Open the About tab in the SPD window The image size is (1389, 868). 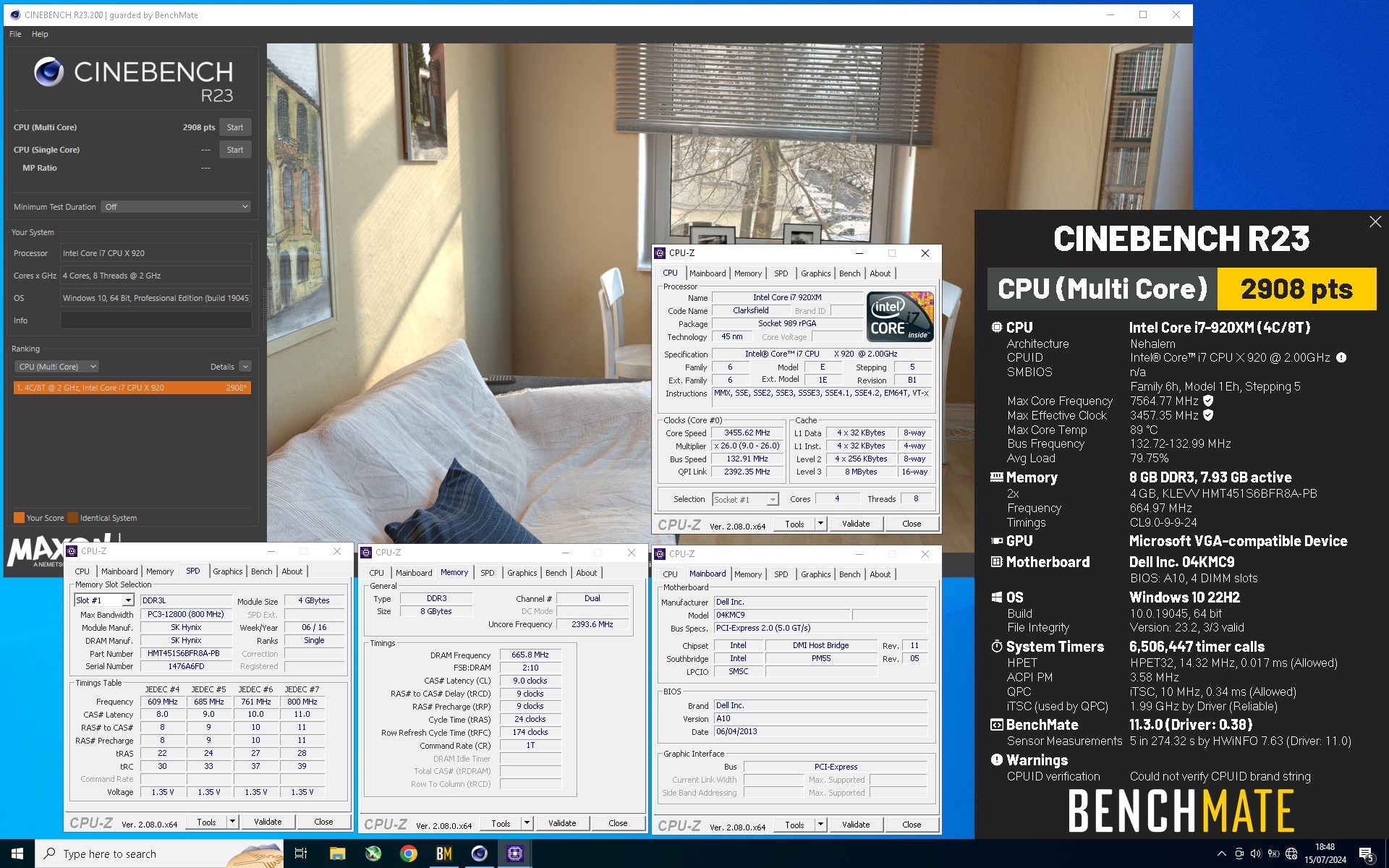click(x=292, y=571)
